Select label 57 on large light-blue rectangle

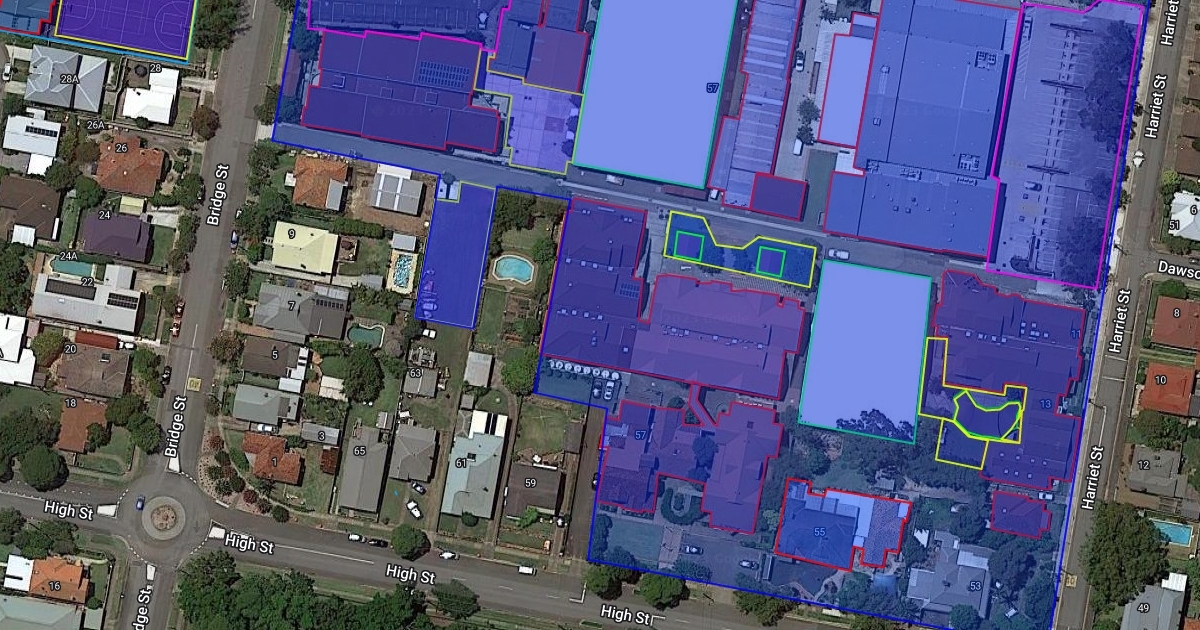[x=712, y=89]
